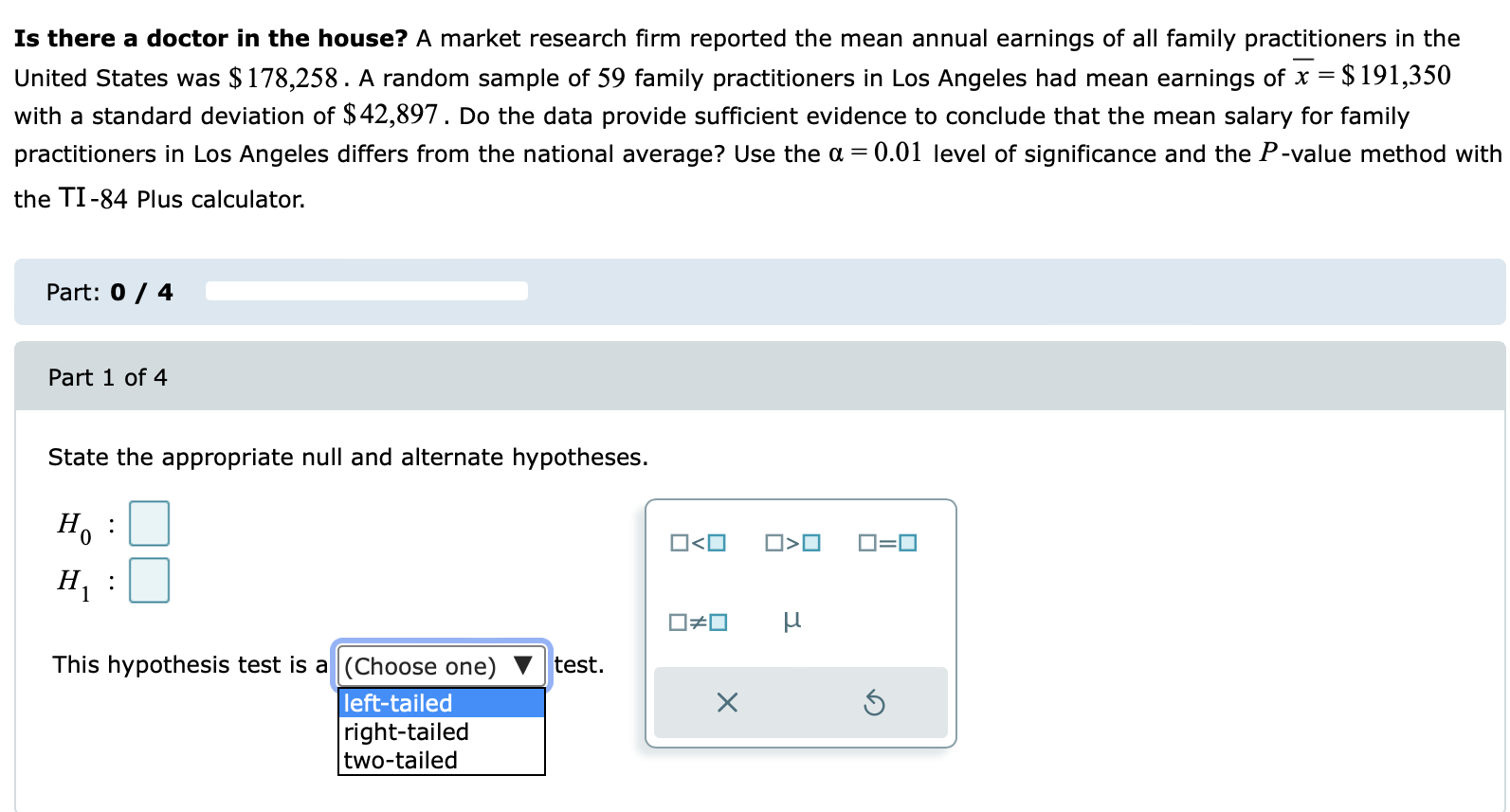
Task: Click the Part 1 of 4 section header
Action: 107,376
